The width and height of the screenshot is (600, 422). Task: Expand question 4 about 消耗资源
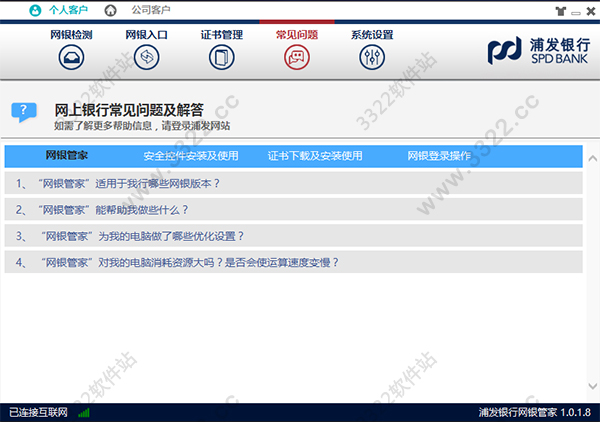pyautogui.click(x=293, y=262)
